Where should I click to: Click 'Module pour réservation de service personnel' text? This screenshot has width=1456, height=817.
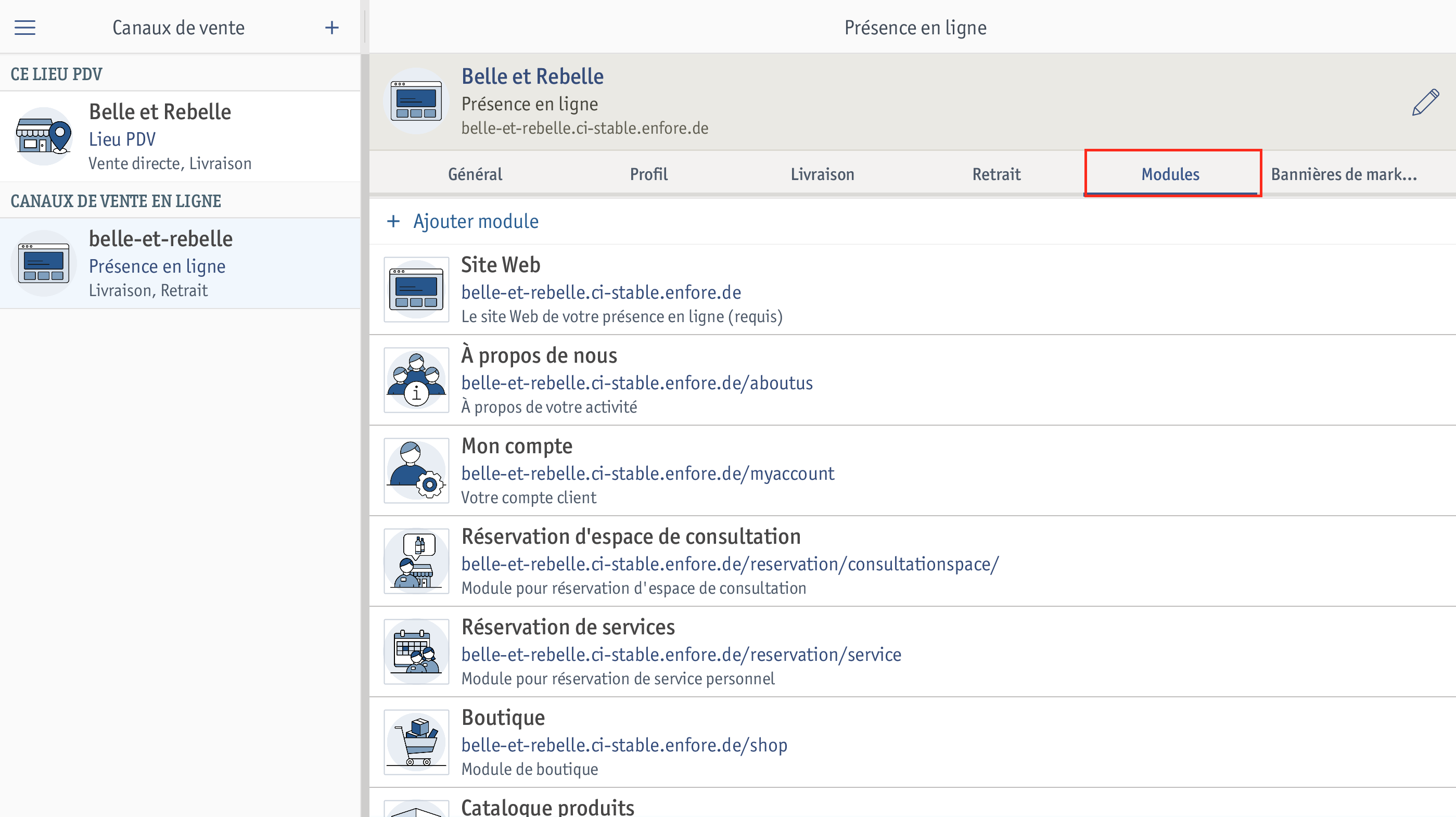pyautogui.click(x=618, y=678)
